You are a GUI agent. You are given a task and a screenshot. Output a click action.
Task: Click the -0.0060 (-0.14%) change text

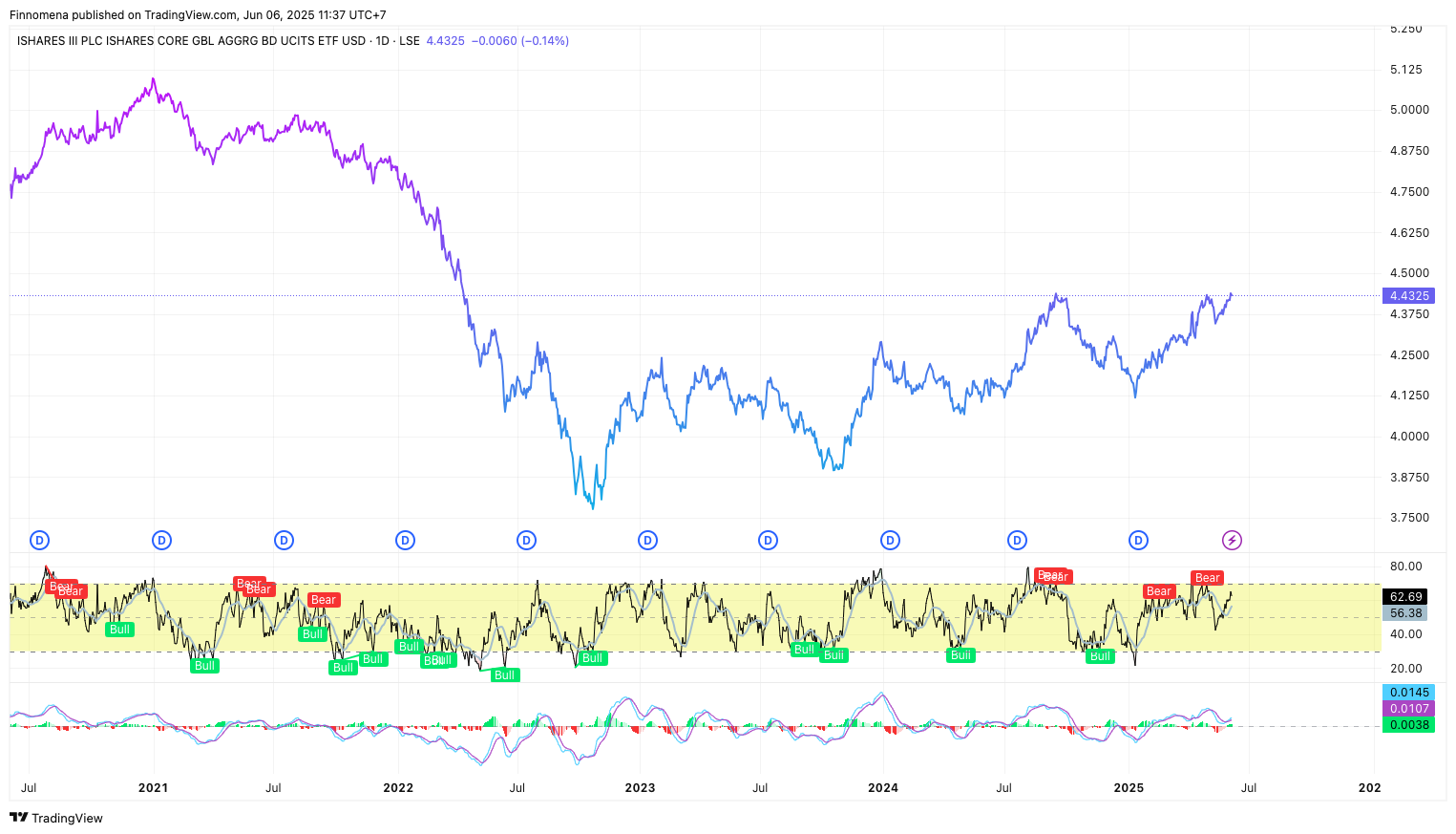520,41
